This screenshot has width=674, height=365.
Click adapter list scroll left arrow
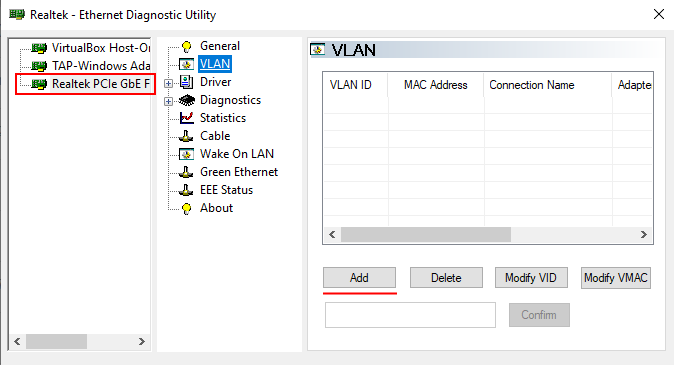17,341
